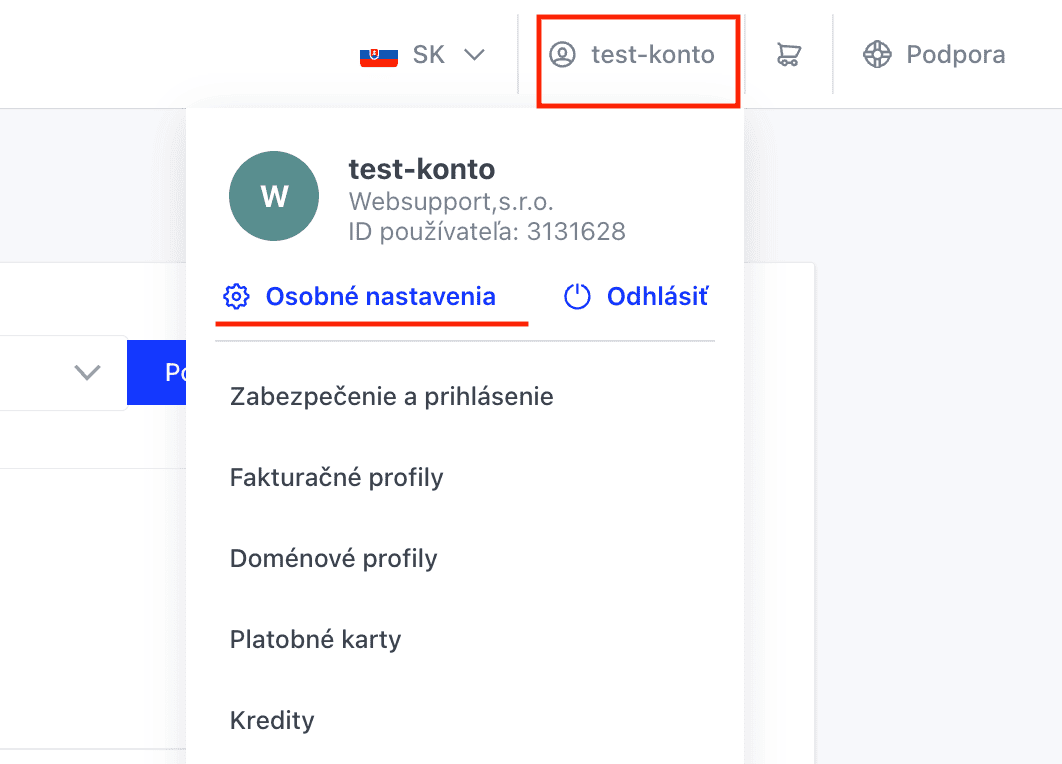The width and height of the screenshot is (1062, 764).
Task: Select Kredity menu entry
Action: click(272, 721)
